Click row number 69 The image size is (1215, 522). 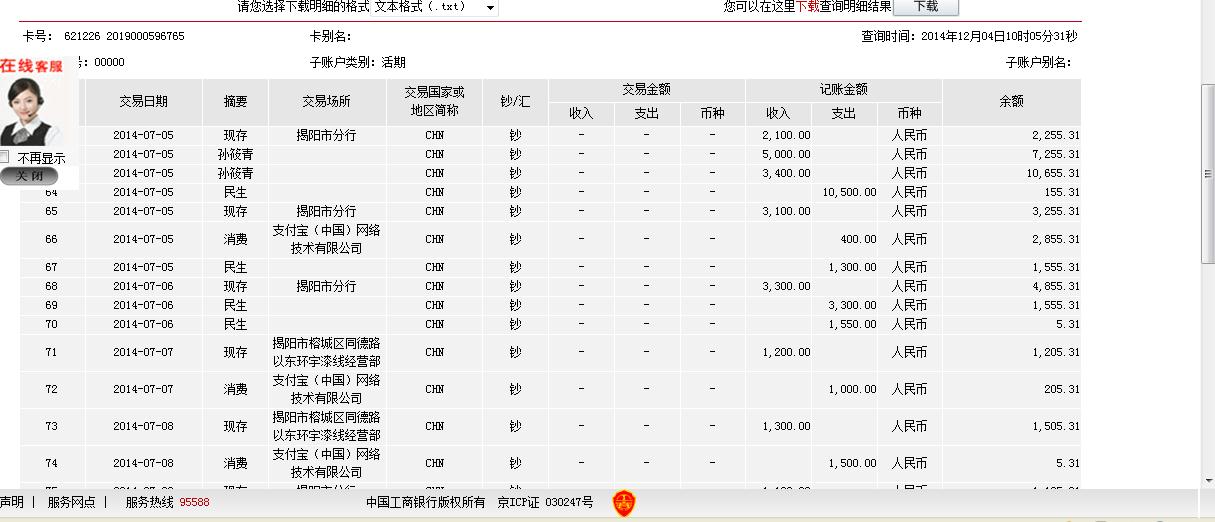click(x=51, y=305)
